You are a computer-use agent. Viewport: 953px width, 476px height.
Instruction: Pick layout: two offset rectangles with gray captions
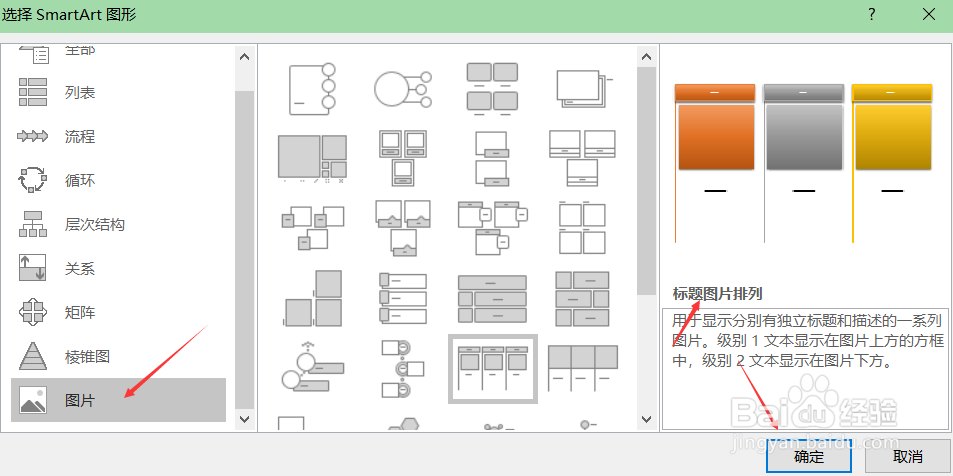pos(492,157)
